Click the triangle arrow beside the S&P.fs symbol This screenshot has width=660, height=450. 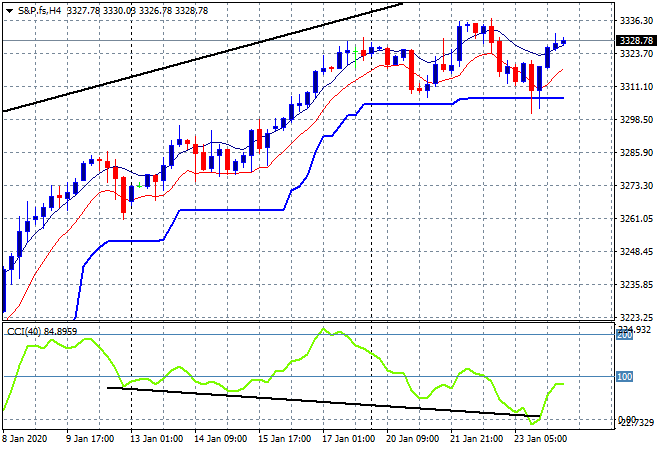[10, 11]
